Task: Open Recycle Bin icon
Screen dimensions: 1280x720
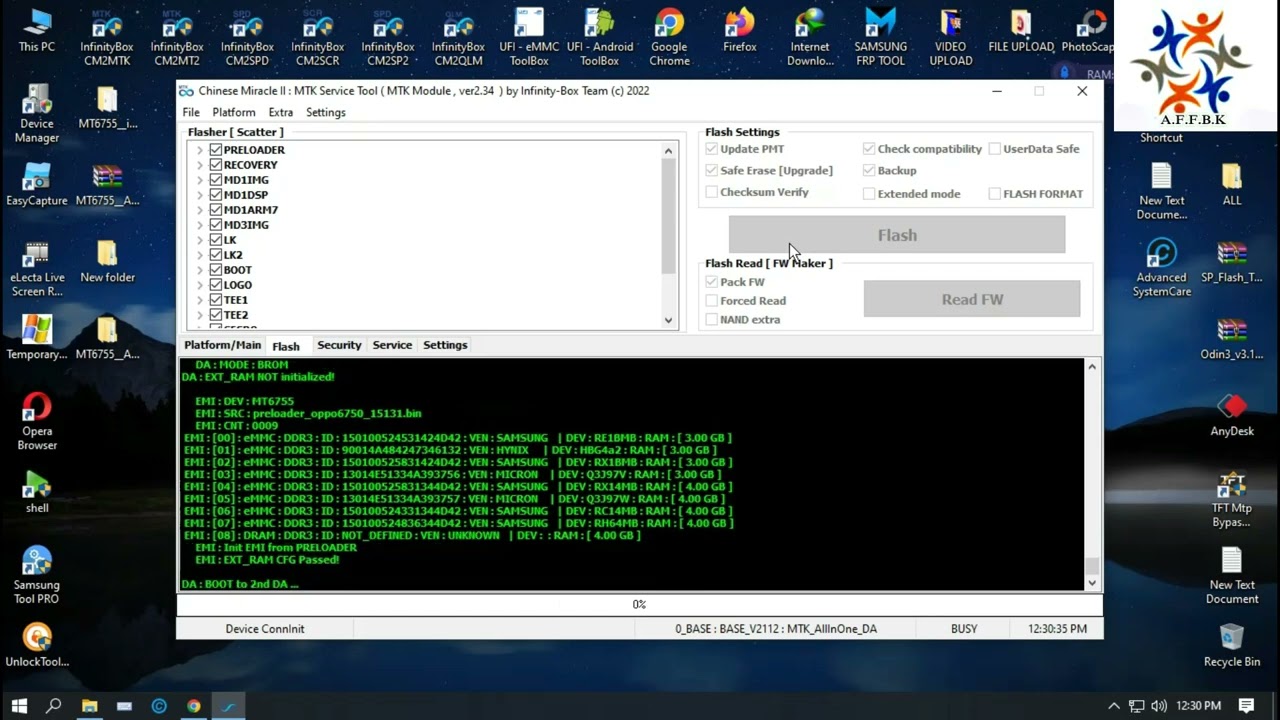Action: pyautogui.click(x=1232, y=645)
